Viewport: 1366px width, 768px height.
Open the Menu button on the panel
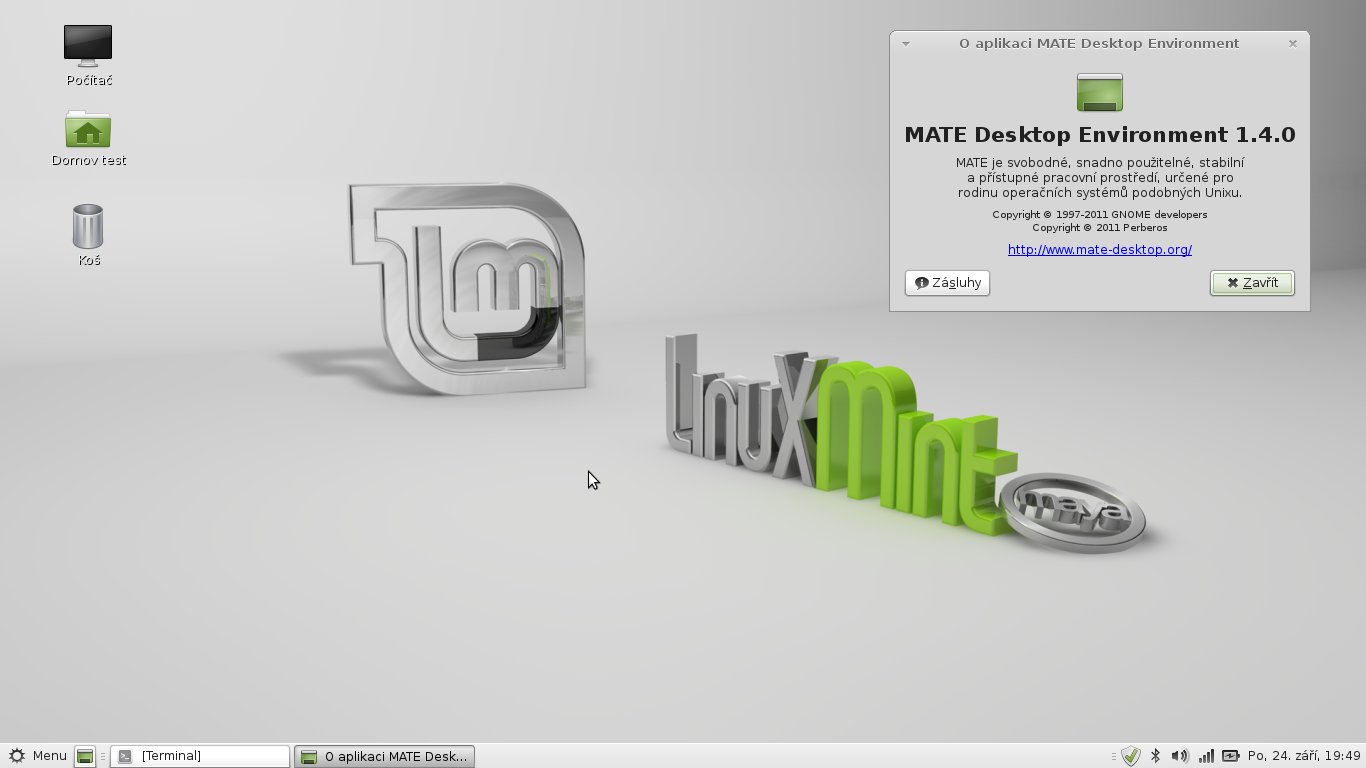pos(37,756)
